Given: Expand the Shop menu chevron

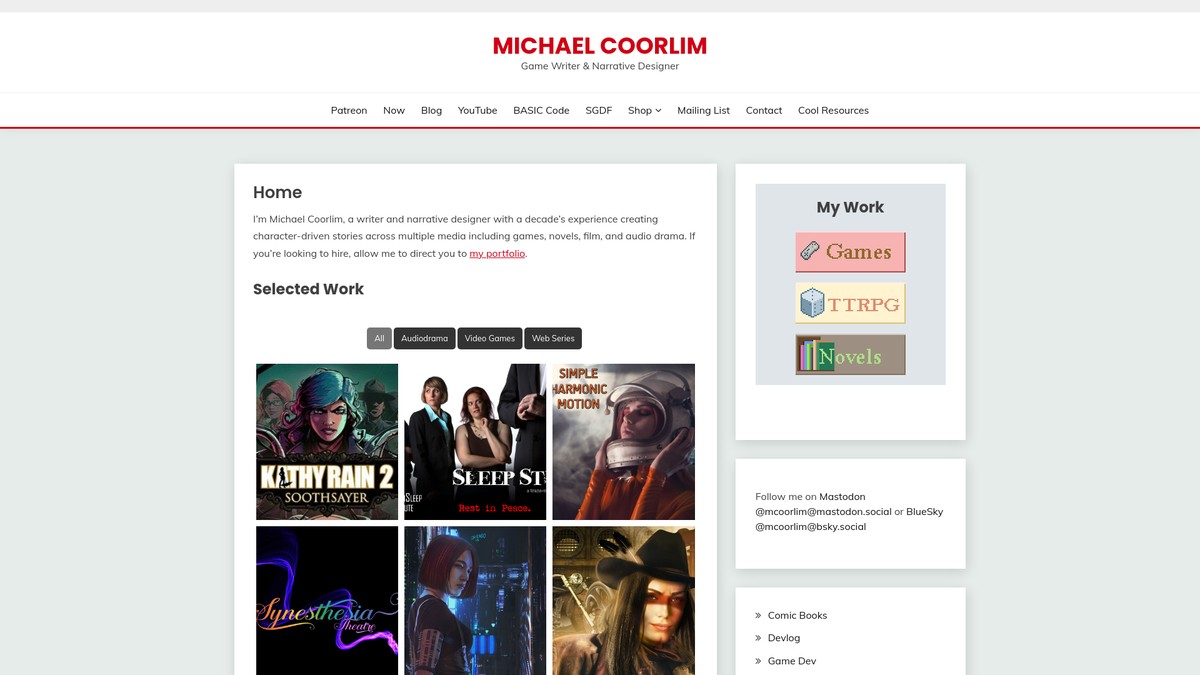Looking at the screenshot, I should 658,111.
